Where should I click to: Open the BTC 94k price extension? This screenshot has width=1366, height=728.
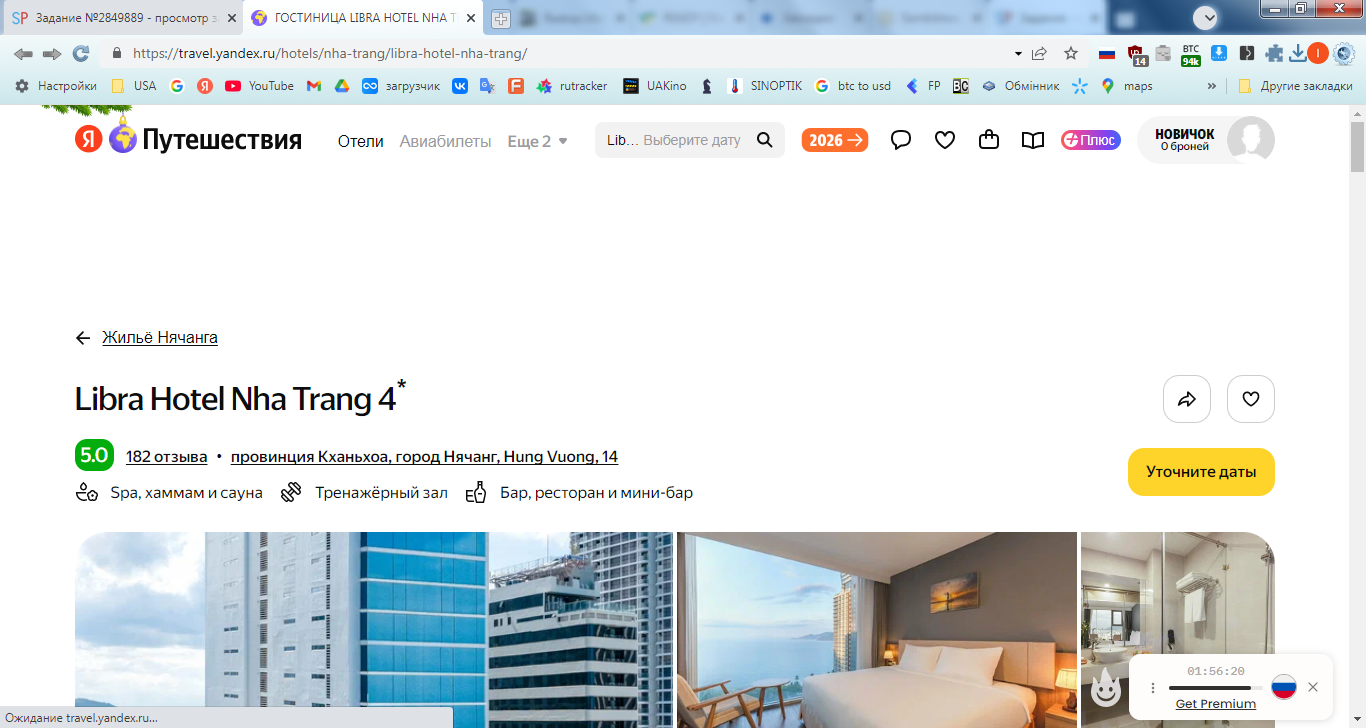pyautogui.click(x=1191, y=54)
